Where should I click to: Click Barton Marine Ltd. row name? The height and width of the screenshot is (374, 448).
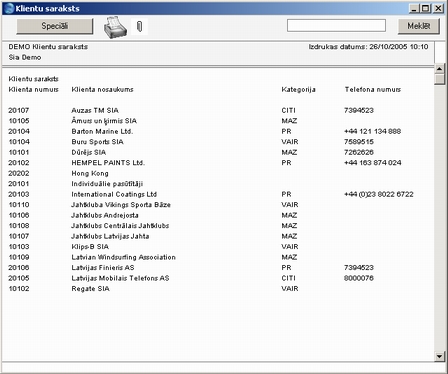(102, 131)
